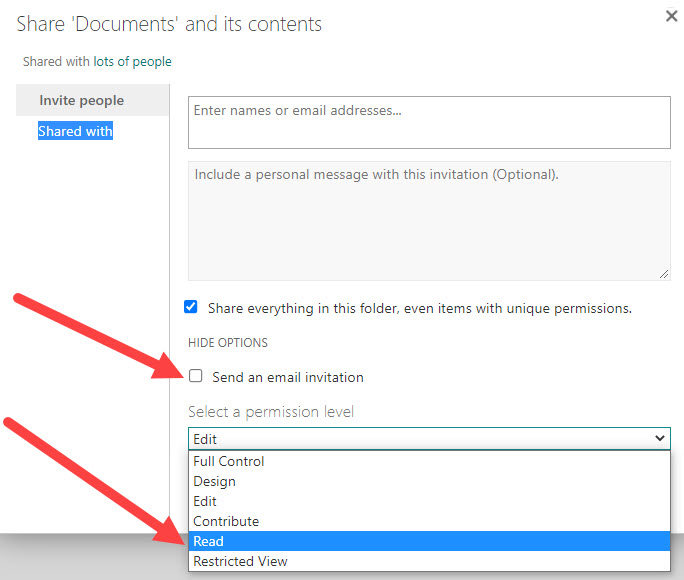Enable Send an email invitation checkbox

coord(195,376)
